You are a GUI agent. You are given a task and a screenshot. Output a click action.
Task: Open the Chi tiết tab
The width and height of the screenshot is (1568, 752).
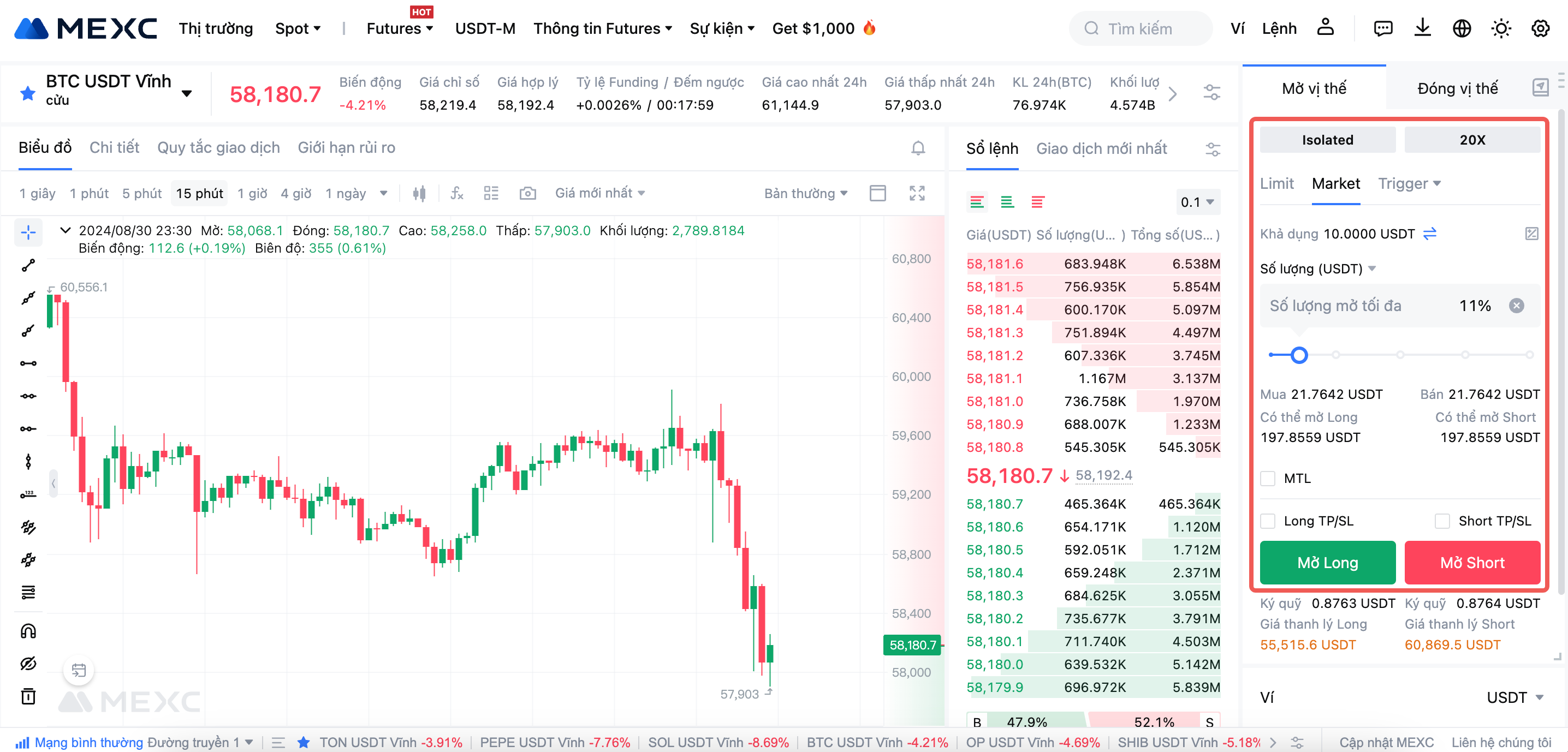[x=115, y=148]
